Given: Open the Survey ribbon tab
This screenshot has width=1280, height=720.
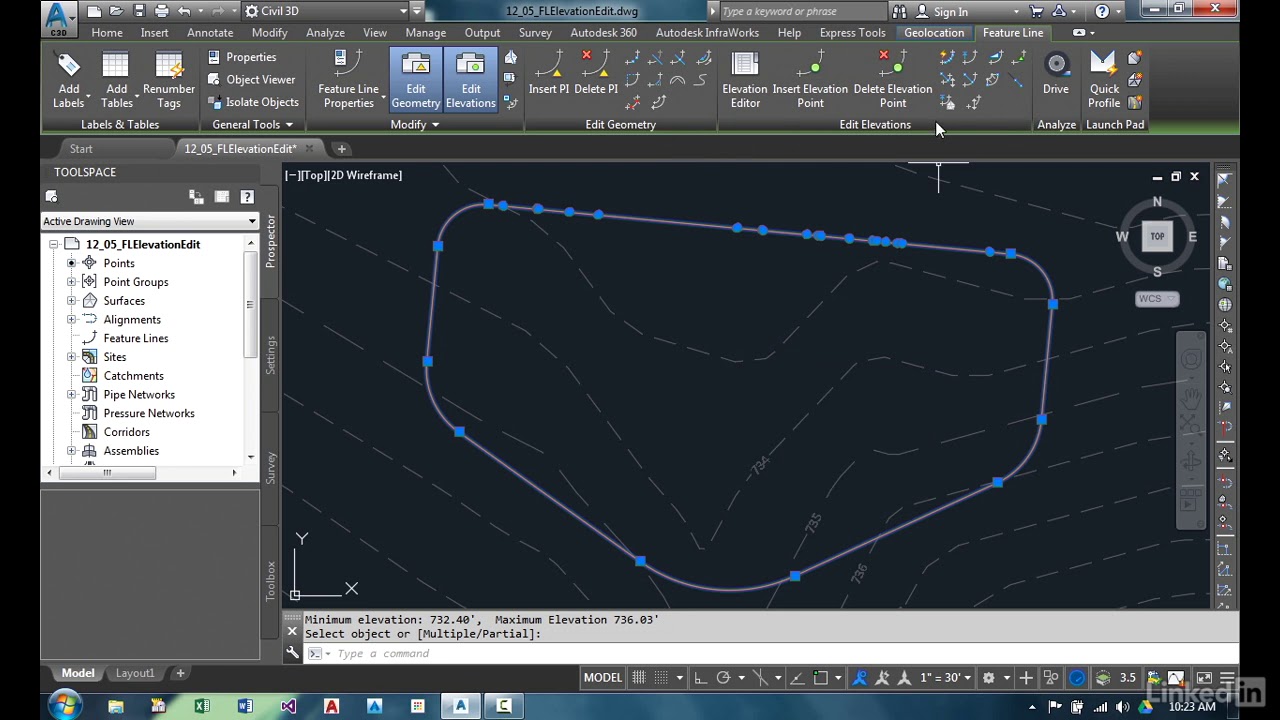Looking at the screenshot, I should tap(535, 33).
